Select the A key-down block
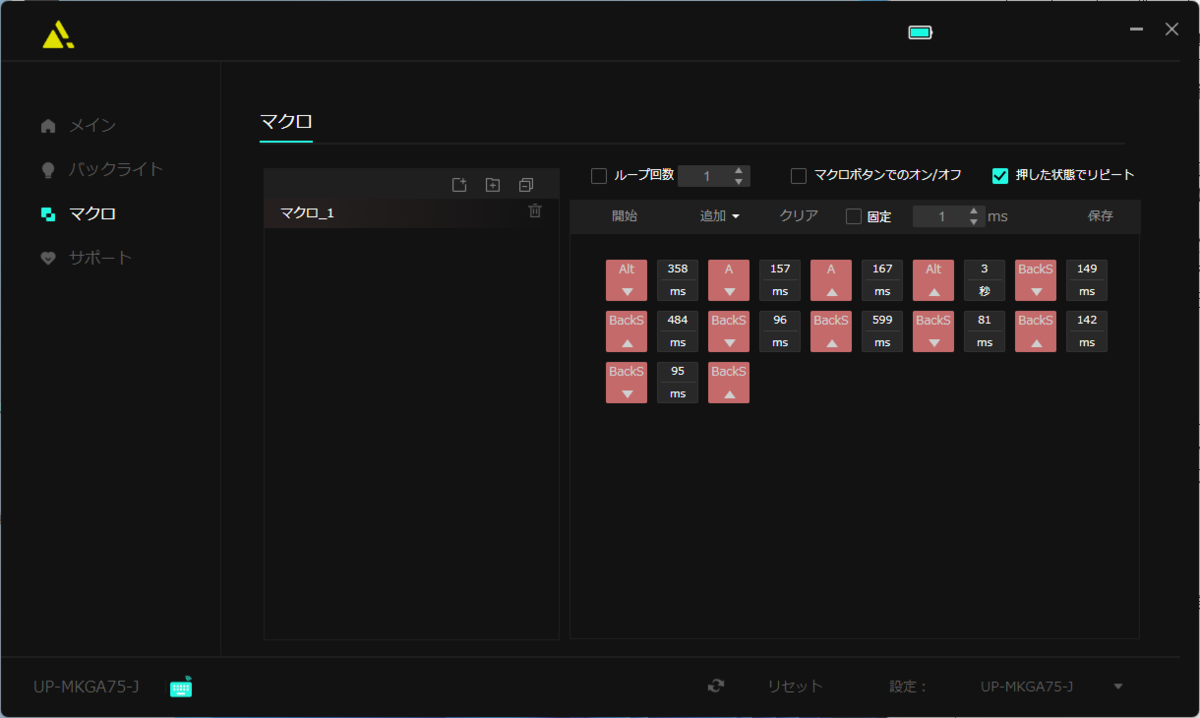Image resolution: width=1200 pixels, height=718 pixels. pyautogui.click(x=729, y=281)
